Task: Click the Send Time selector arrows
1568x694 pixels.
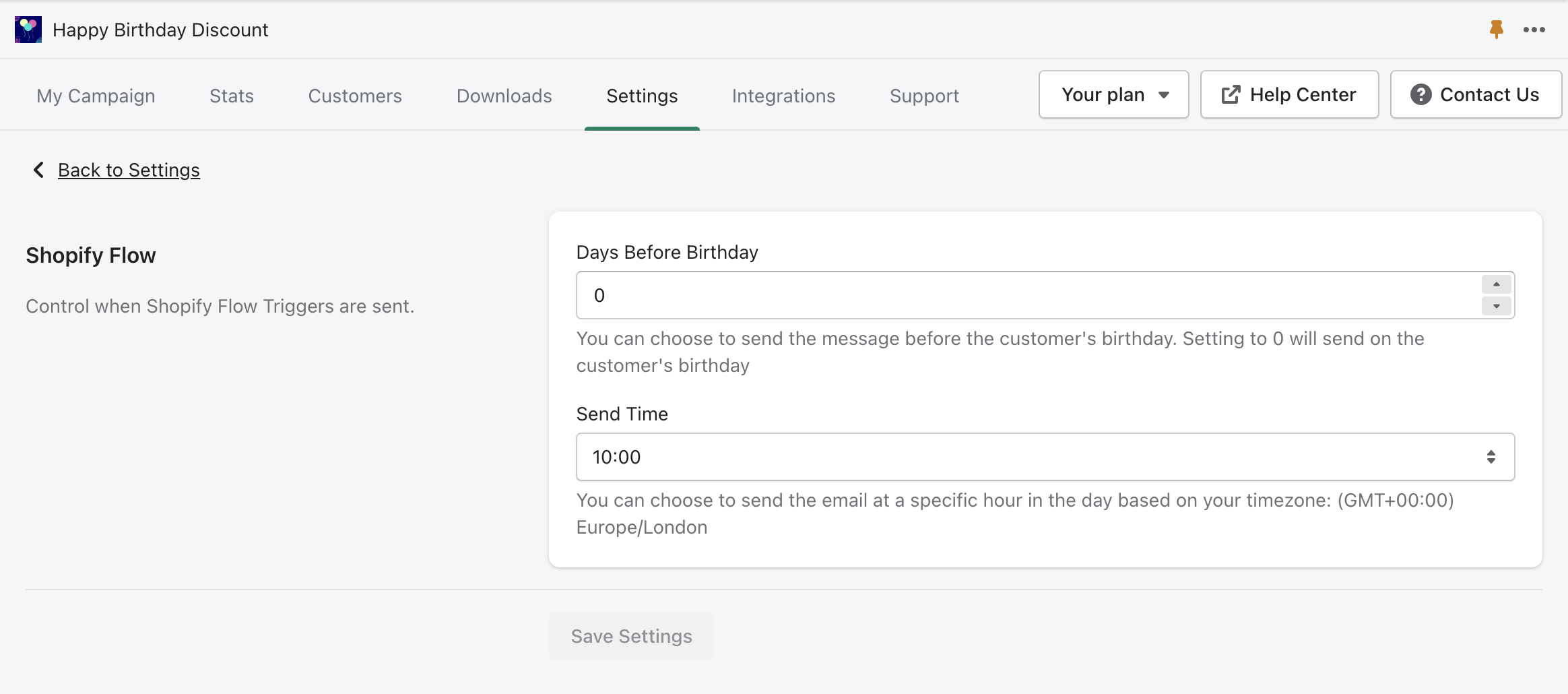Action: pyautogui.click(x=1491, y=457)
